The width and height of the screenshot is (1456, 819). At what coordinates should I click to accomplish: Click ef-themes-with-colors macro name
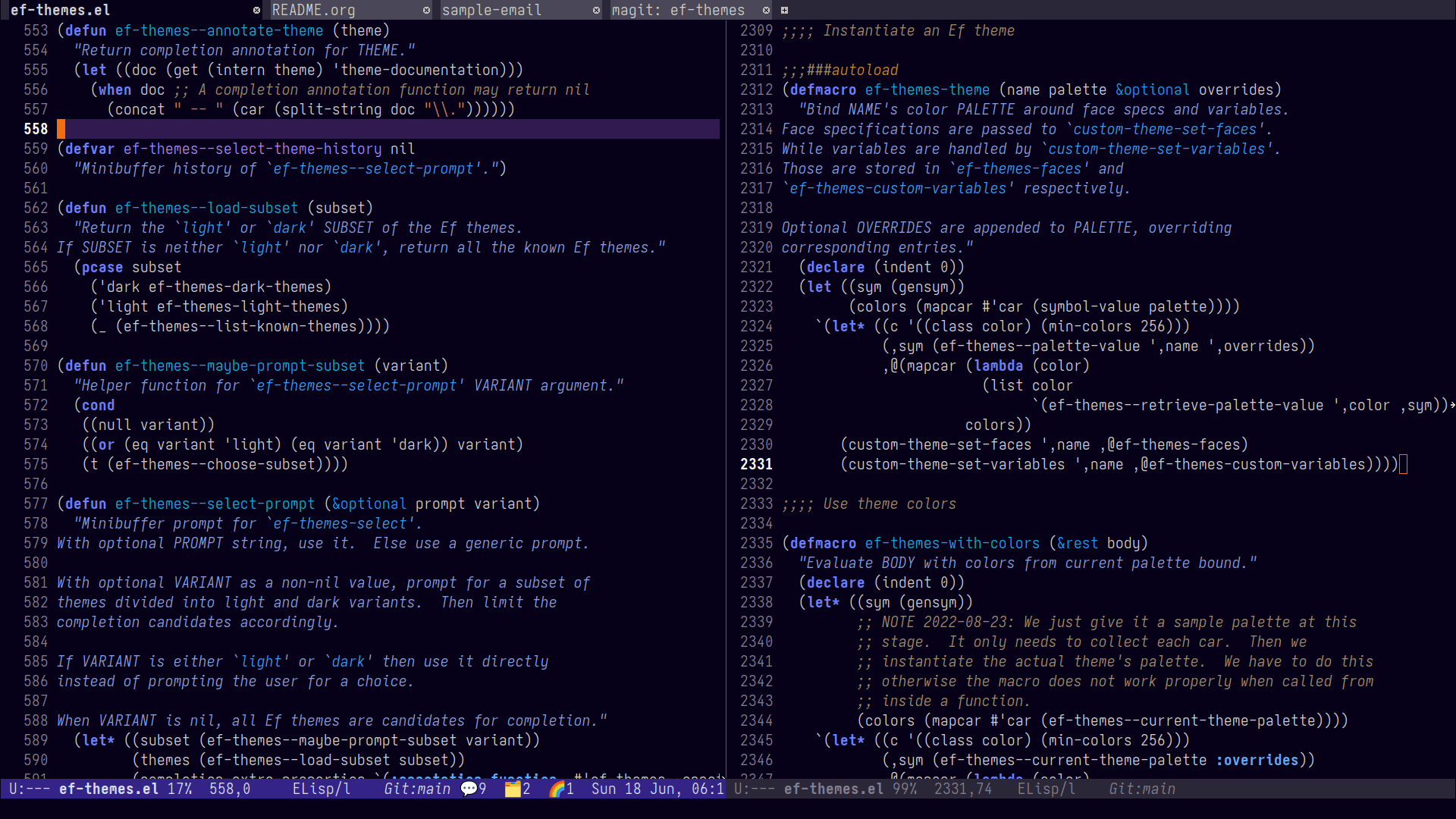[x=952, y=543]
